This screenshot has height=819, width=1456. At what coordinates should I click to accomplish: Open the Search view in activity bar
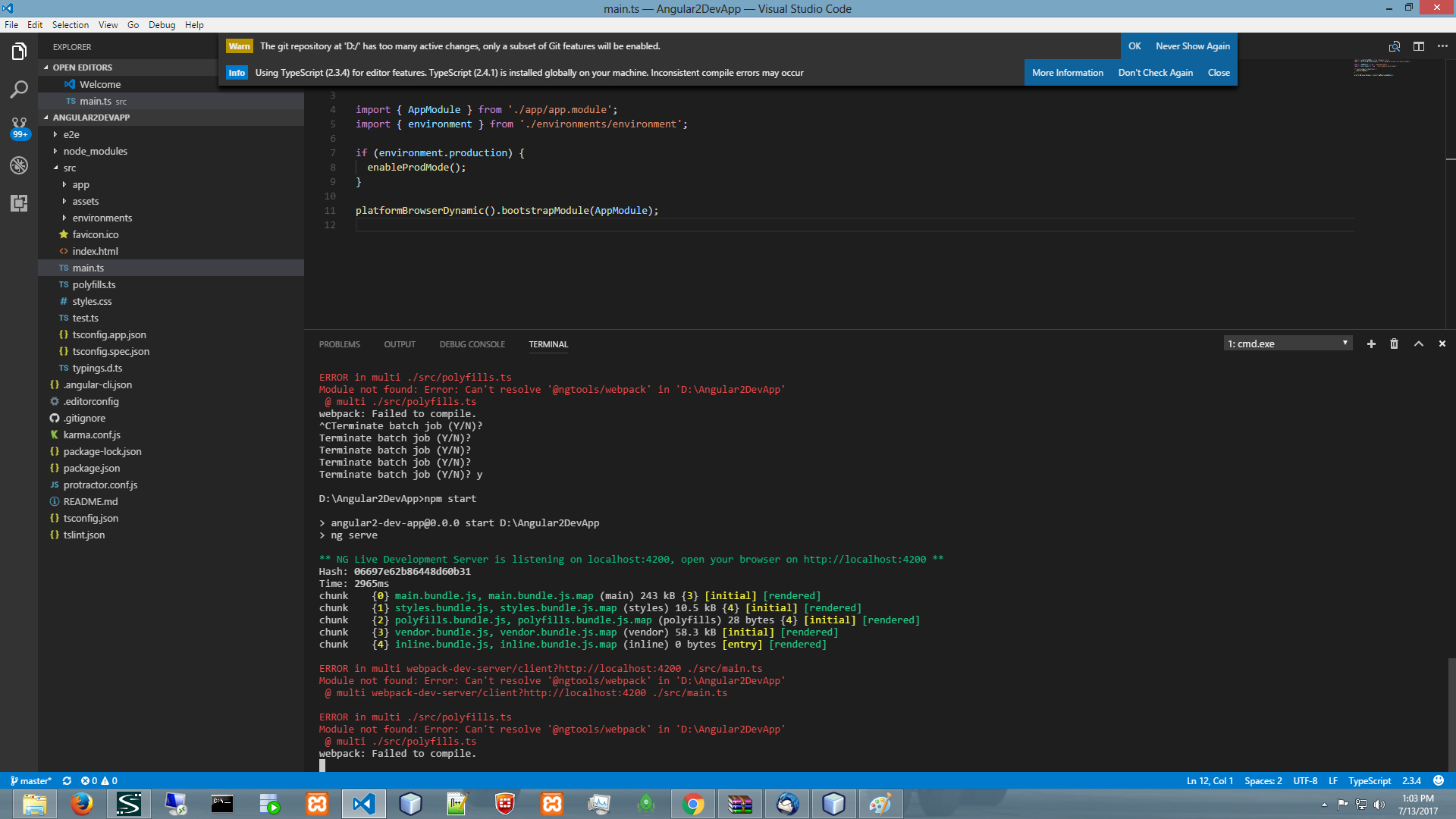(19, 89)
